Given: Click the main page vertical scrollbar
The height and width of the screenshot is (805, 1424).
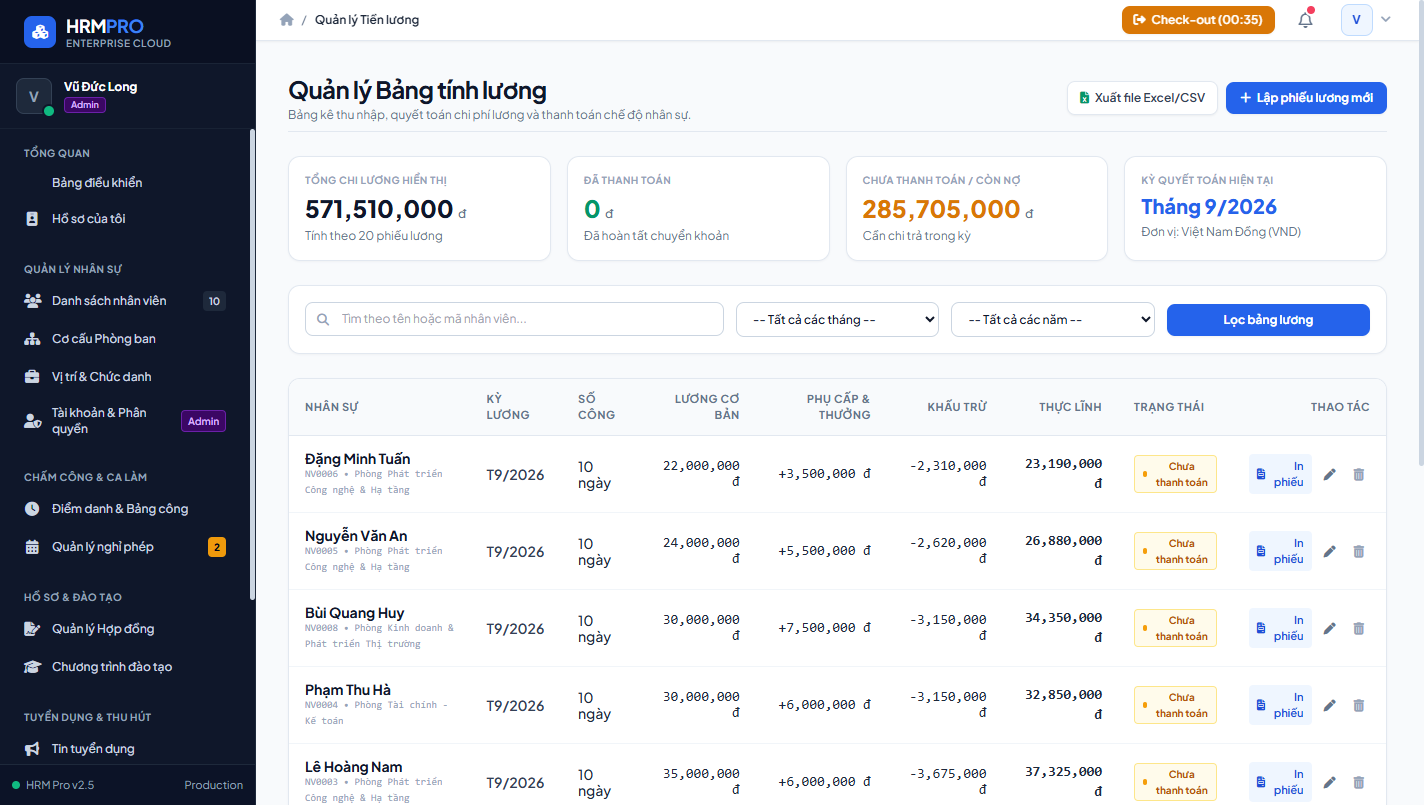Looking at the screenshot, I should click(x=1419, y=235).
